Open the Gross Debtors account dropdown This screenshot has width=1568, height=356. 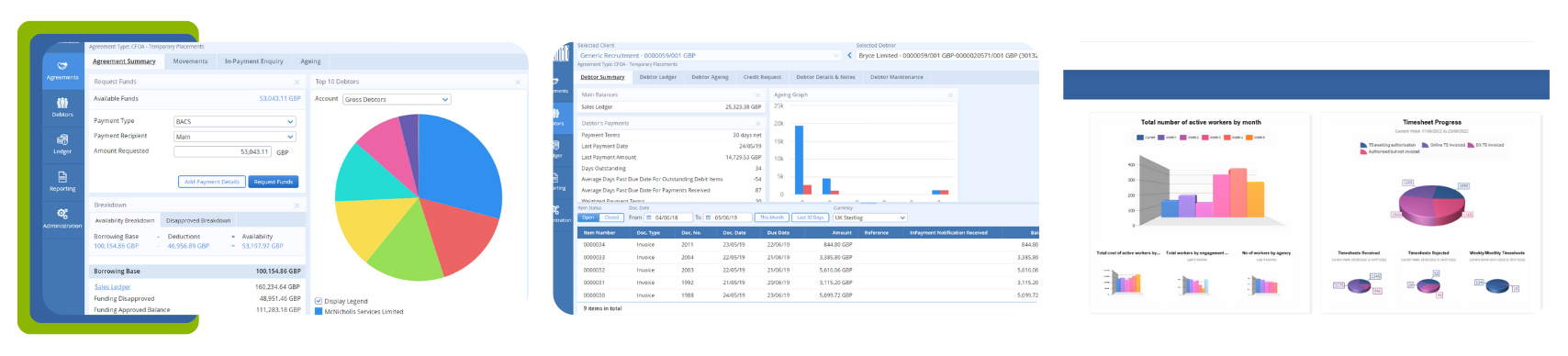click(x=397, y=99)
